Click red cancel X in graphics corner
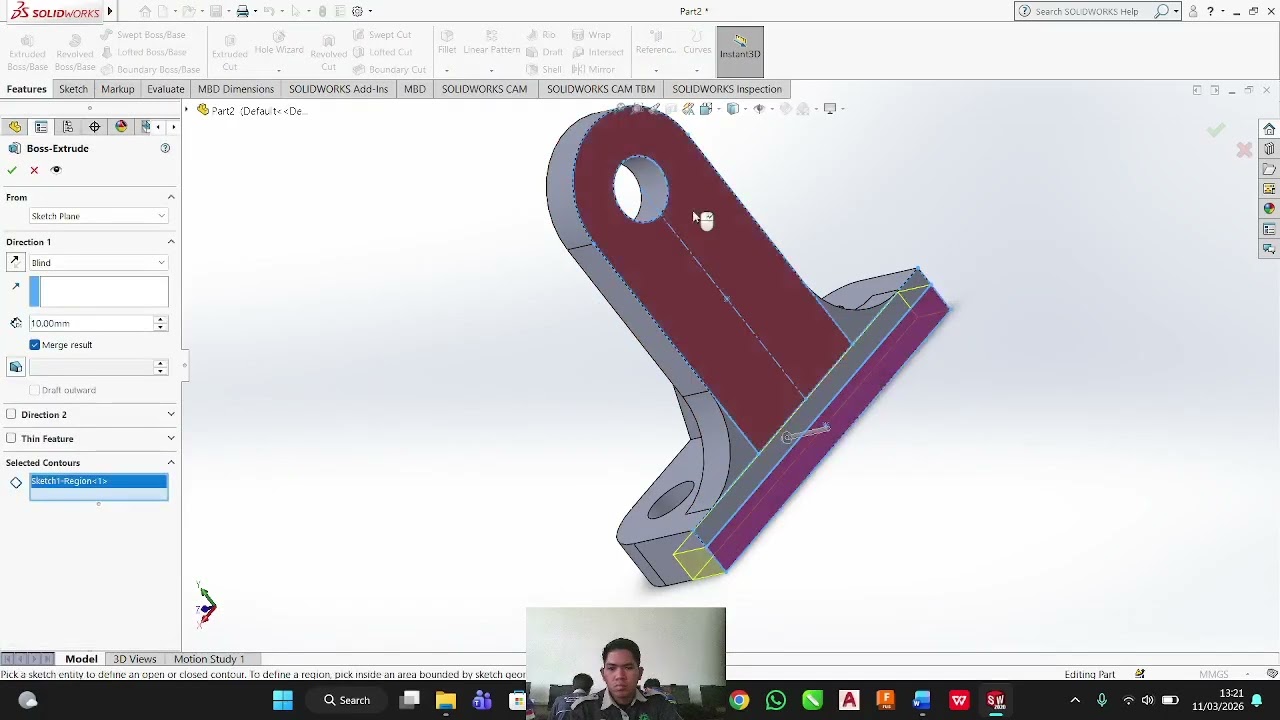This screenshot has height=720, width=1280. tap(1244, 150)
